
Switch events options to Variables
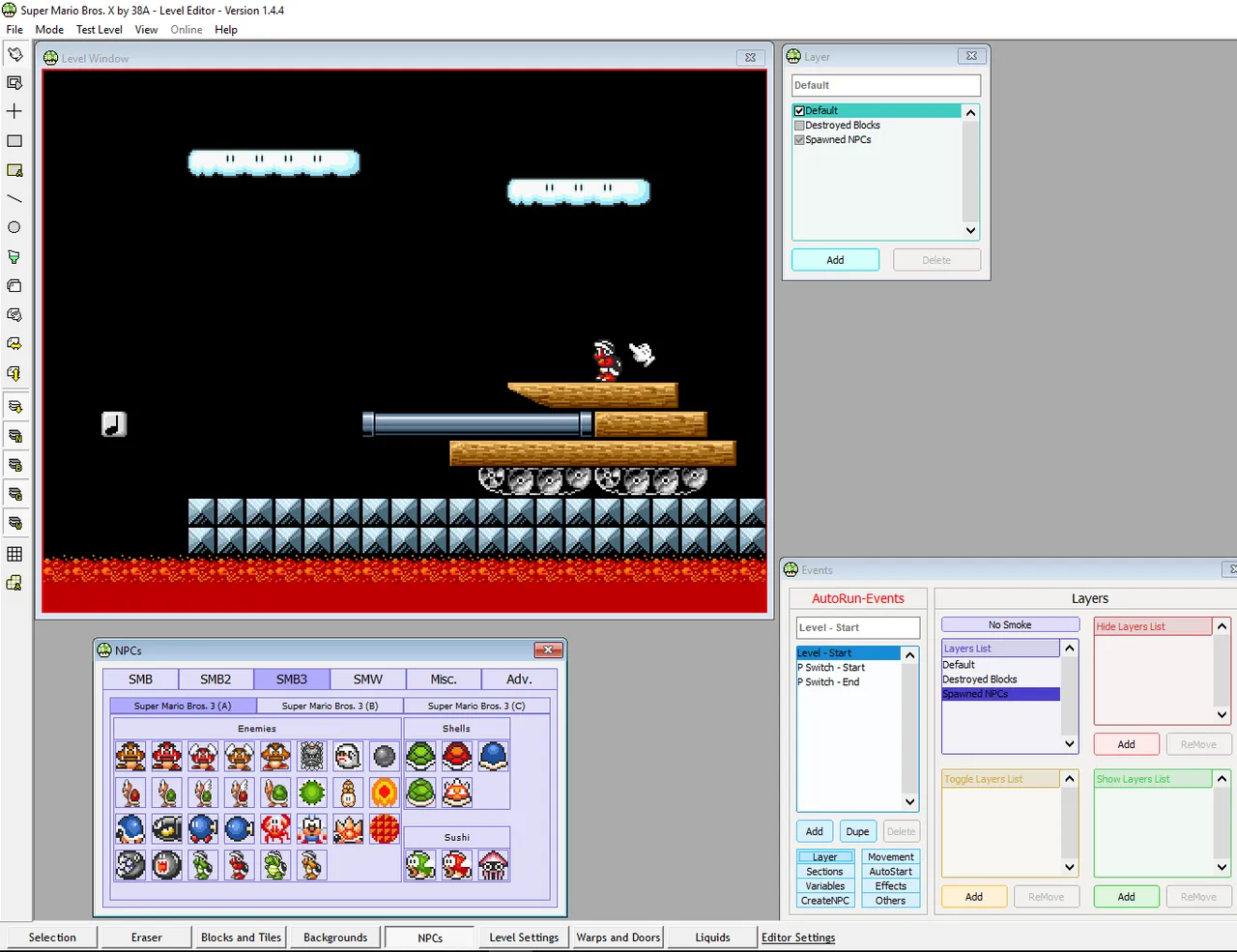coord(824,886)
